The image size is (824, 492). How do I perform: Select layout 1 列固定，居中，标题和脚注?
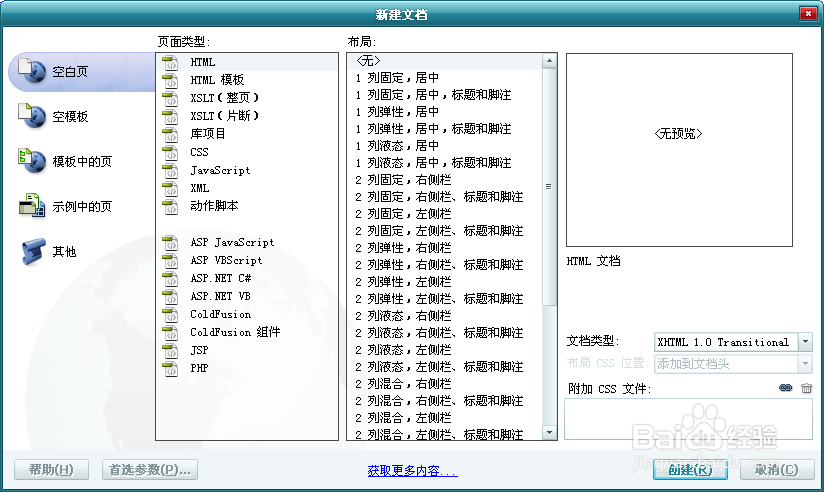[x=433, y=95]
